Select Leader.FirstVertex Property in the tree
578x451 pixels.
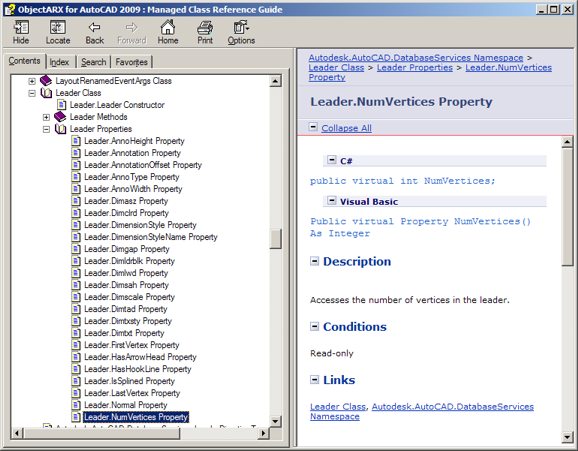point(132,345)
